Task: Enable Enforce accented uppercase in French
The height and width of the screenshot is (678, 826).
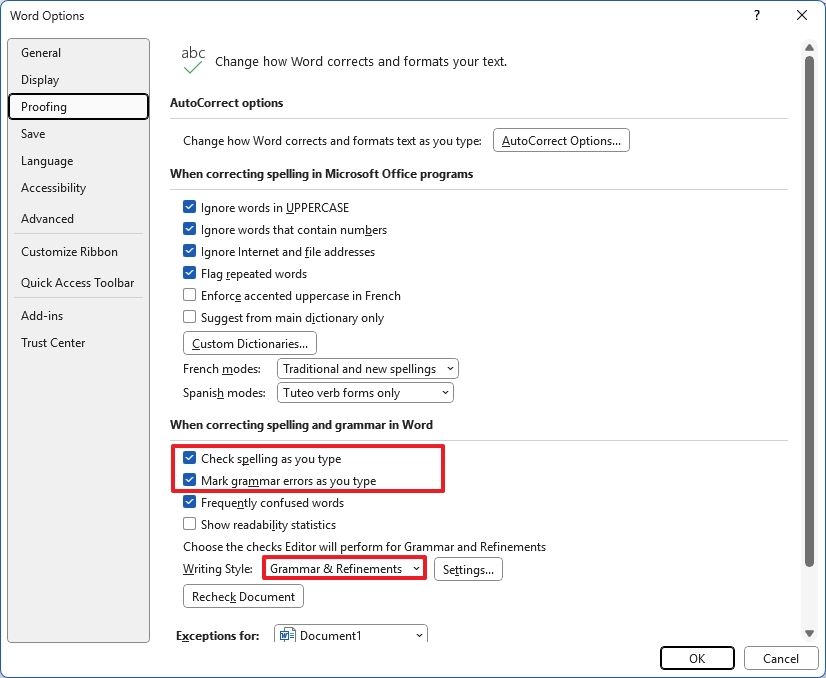Action: [x=190, y=295]
